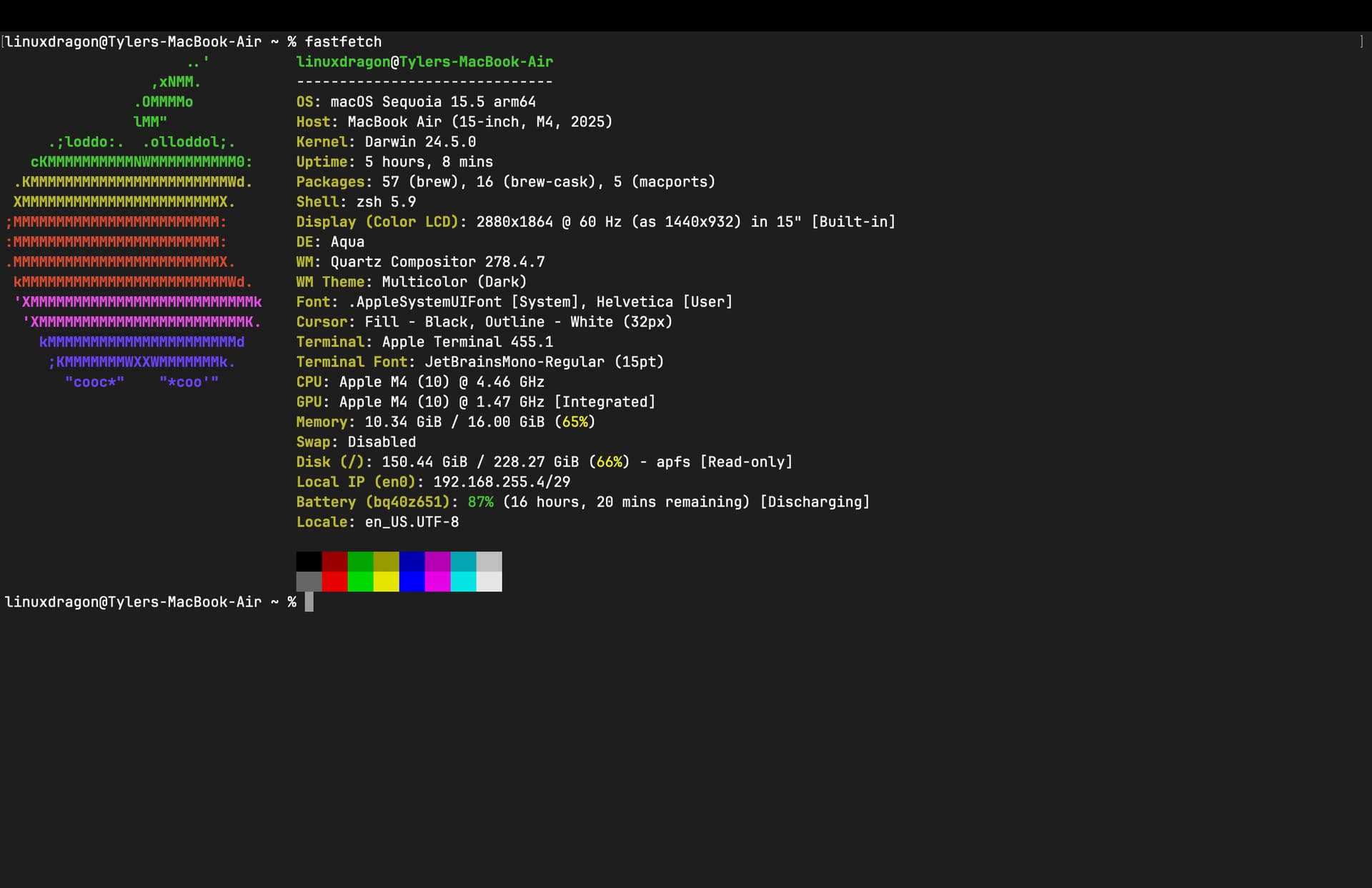Select the bright green color block
Image resolution: width=1372 pixels, height=888 pixels.
tap(360, 582)
